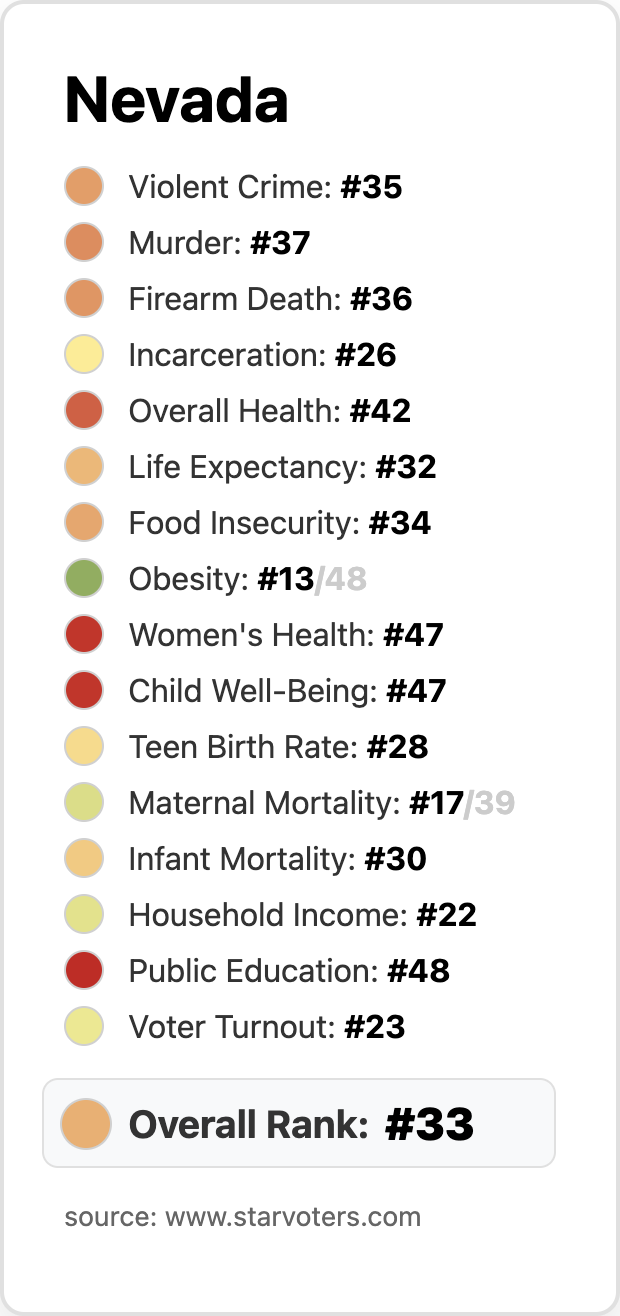Click the Nevada state heading
Viewport: 620px width, 1316px height.
[x=177, y=100]
